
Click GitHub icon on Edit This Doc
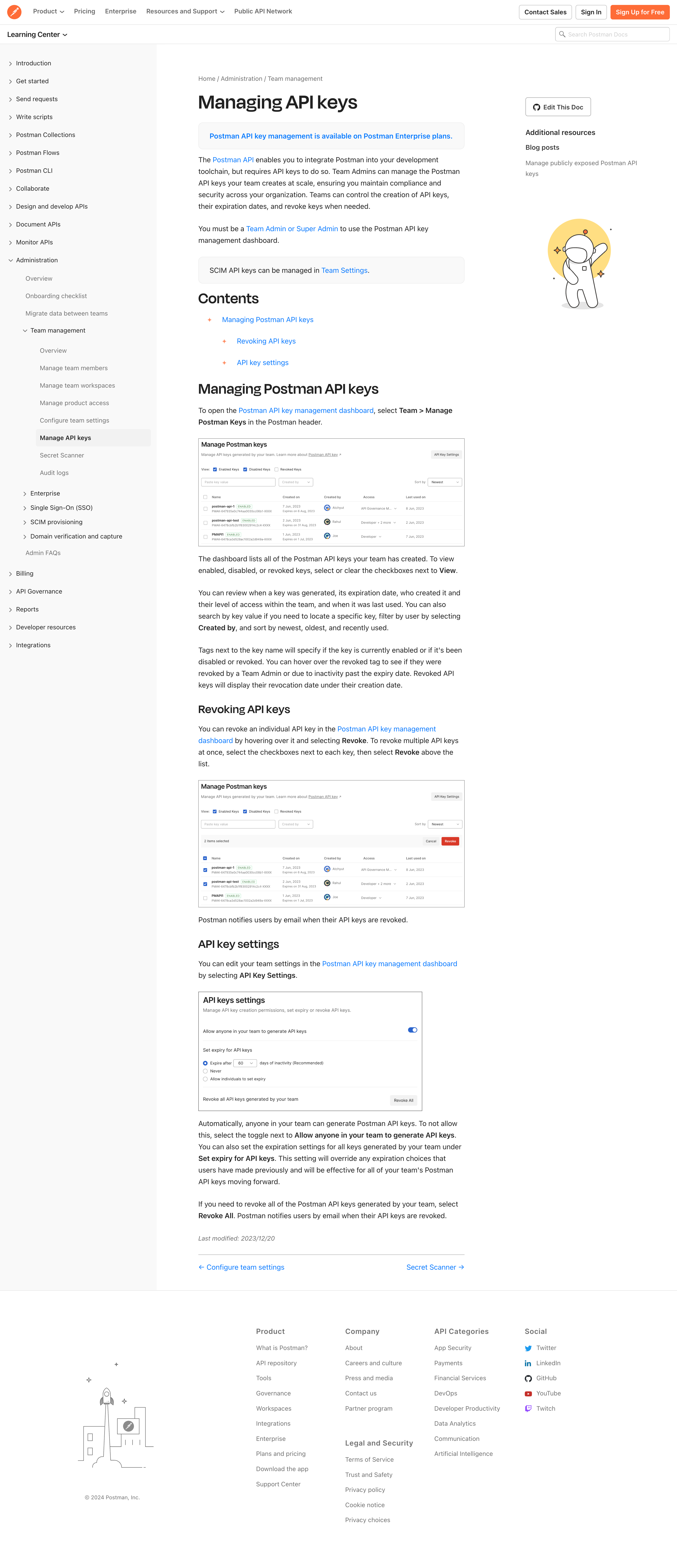click(x=536, y=107)
